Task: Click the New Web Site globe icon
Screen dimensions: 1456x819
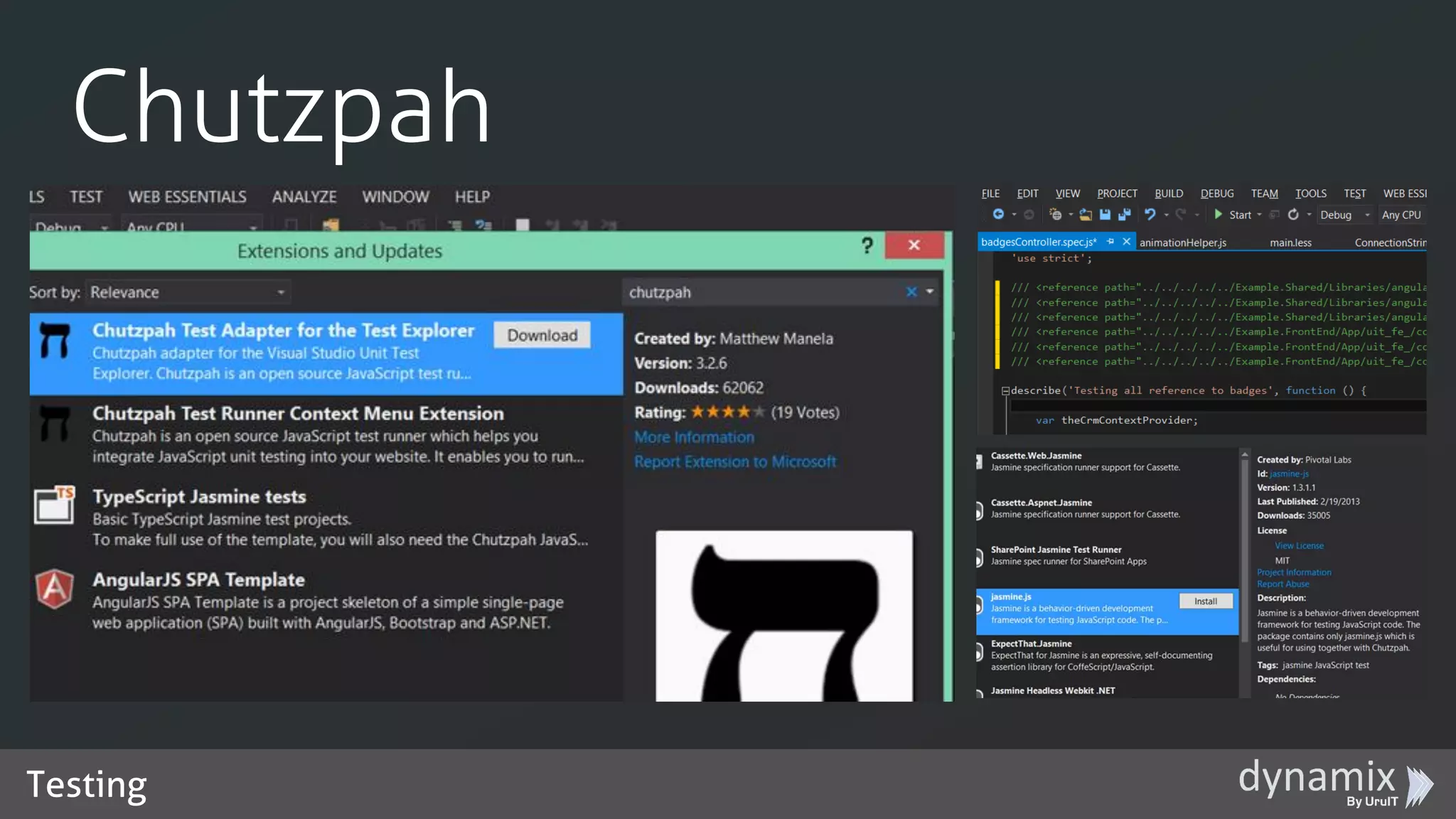Action: (x=1056, y=215)
